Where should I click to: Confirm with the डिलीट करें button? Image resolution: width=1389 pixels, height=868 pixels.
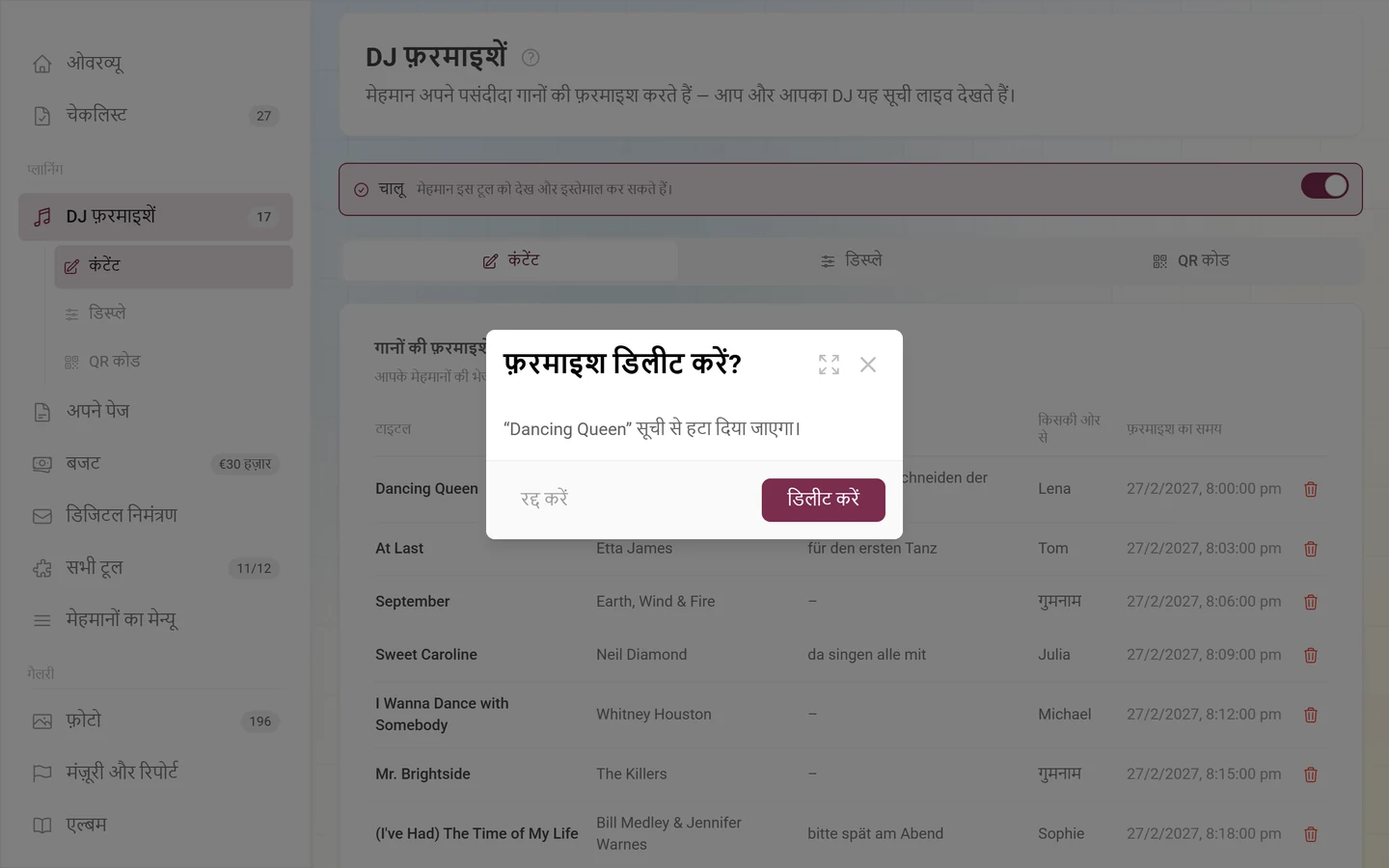click(x=823, y=500)
